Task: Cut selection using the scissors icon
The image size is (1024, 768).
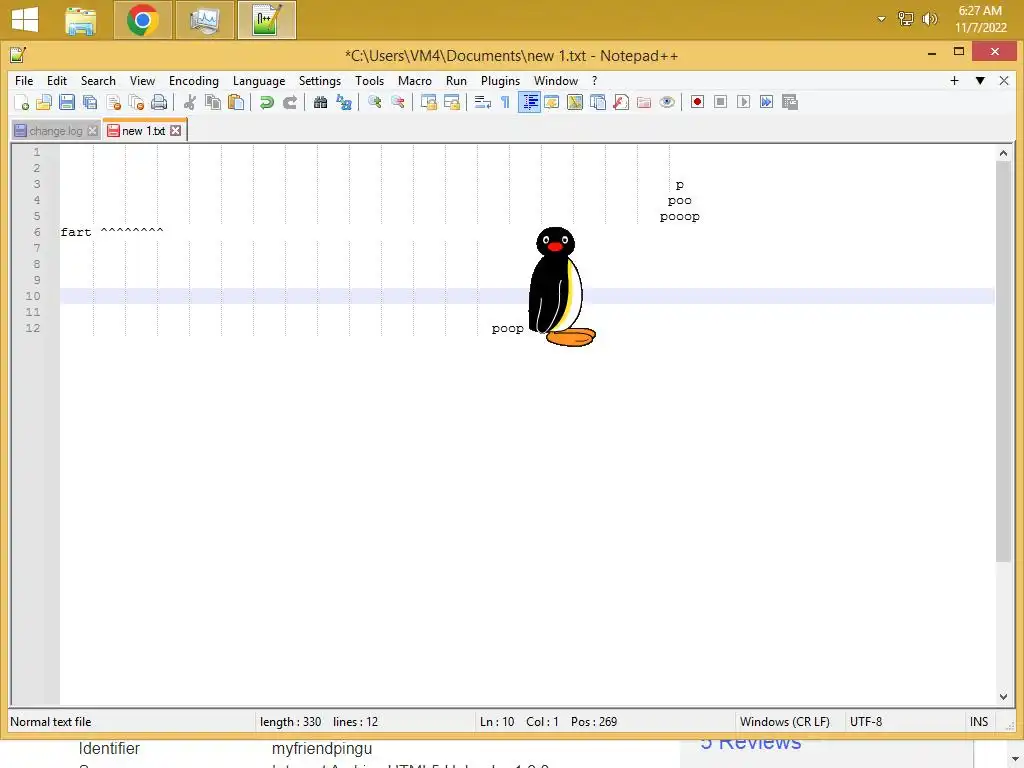Action: pos(189,102)
